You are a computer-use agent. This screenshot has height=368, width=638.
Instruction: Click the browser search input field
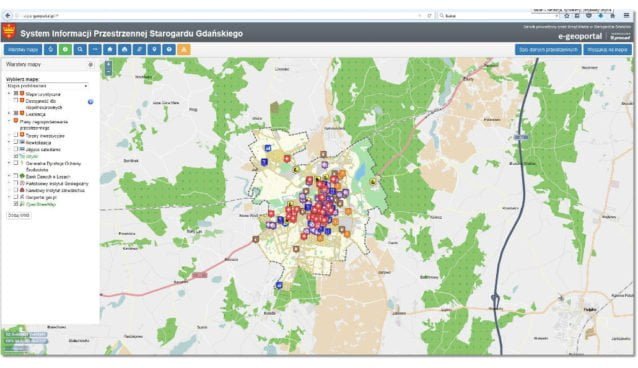click(499, 16)
